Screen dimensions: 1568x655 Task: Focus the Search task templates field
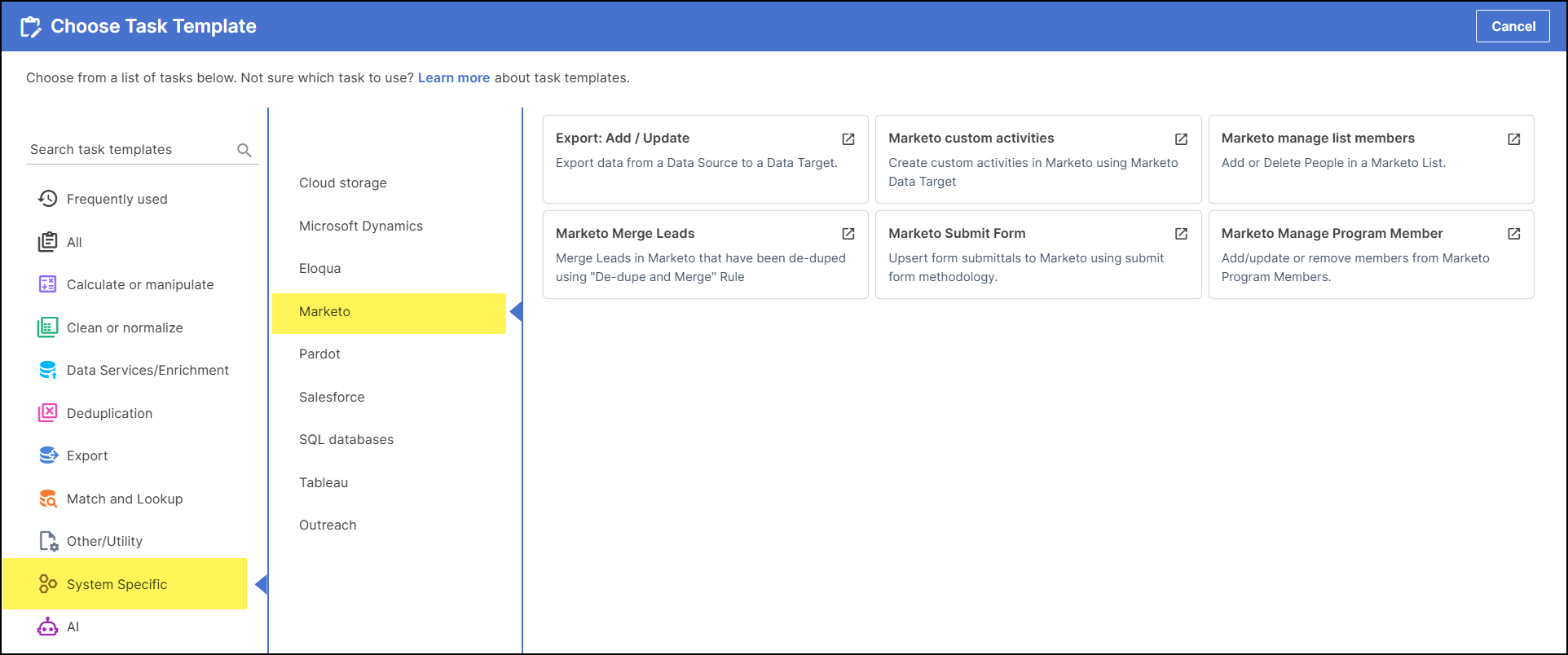click(142, 150)
